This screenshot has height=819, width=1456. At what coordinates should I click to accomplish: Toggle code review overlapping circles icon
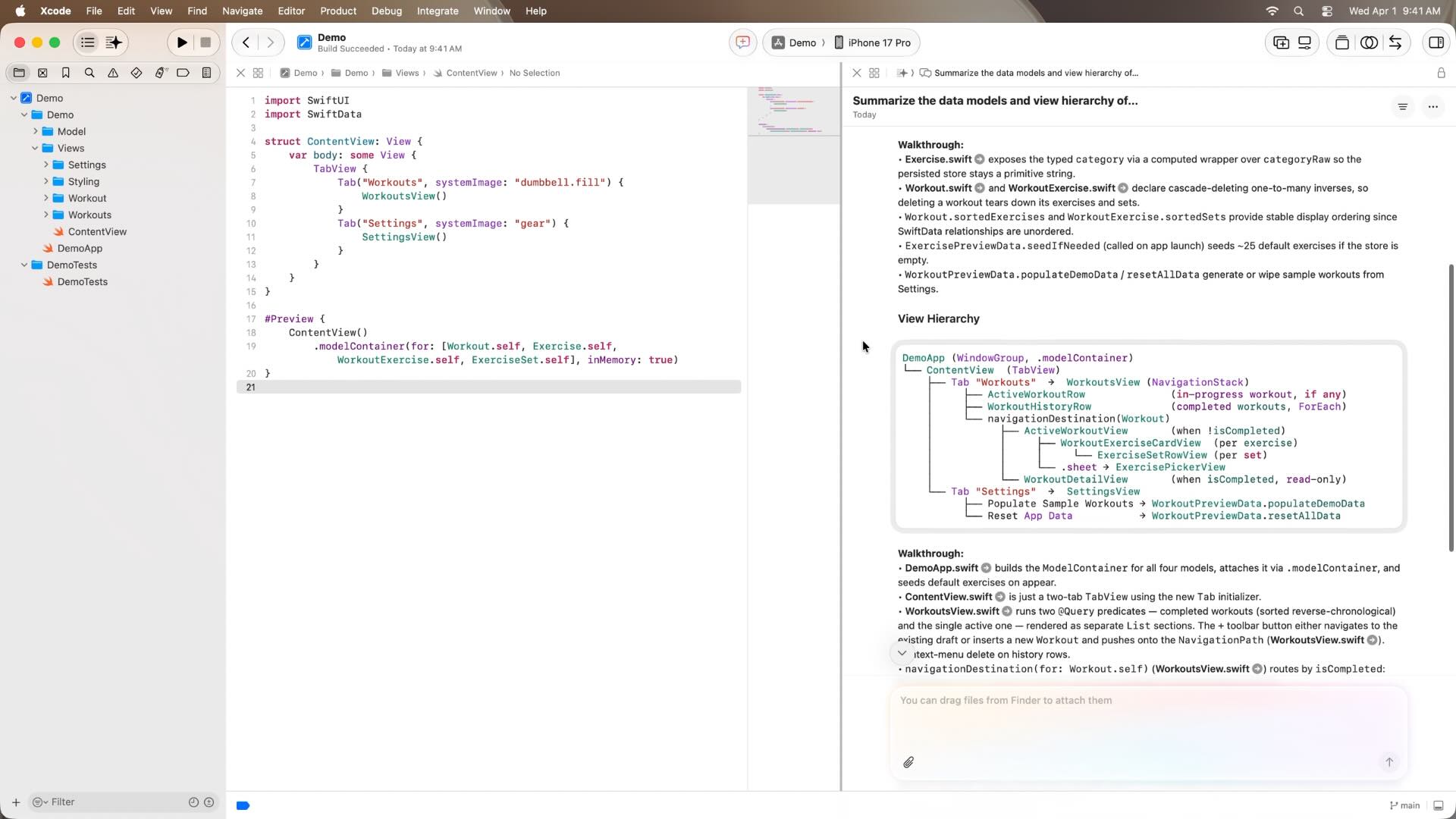1369,42
